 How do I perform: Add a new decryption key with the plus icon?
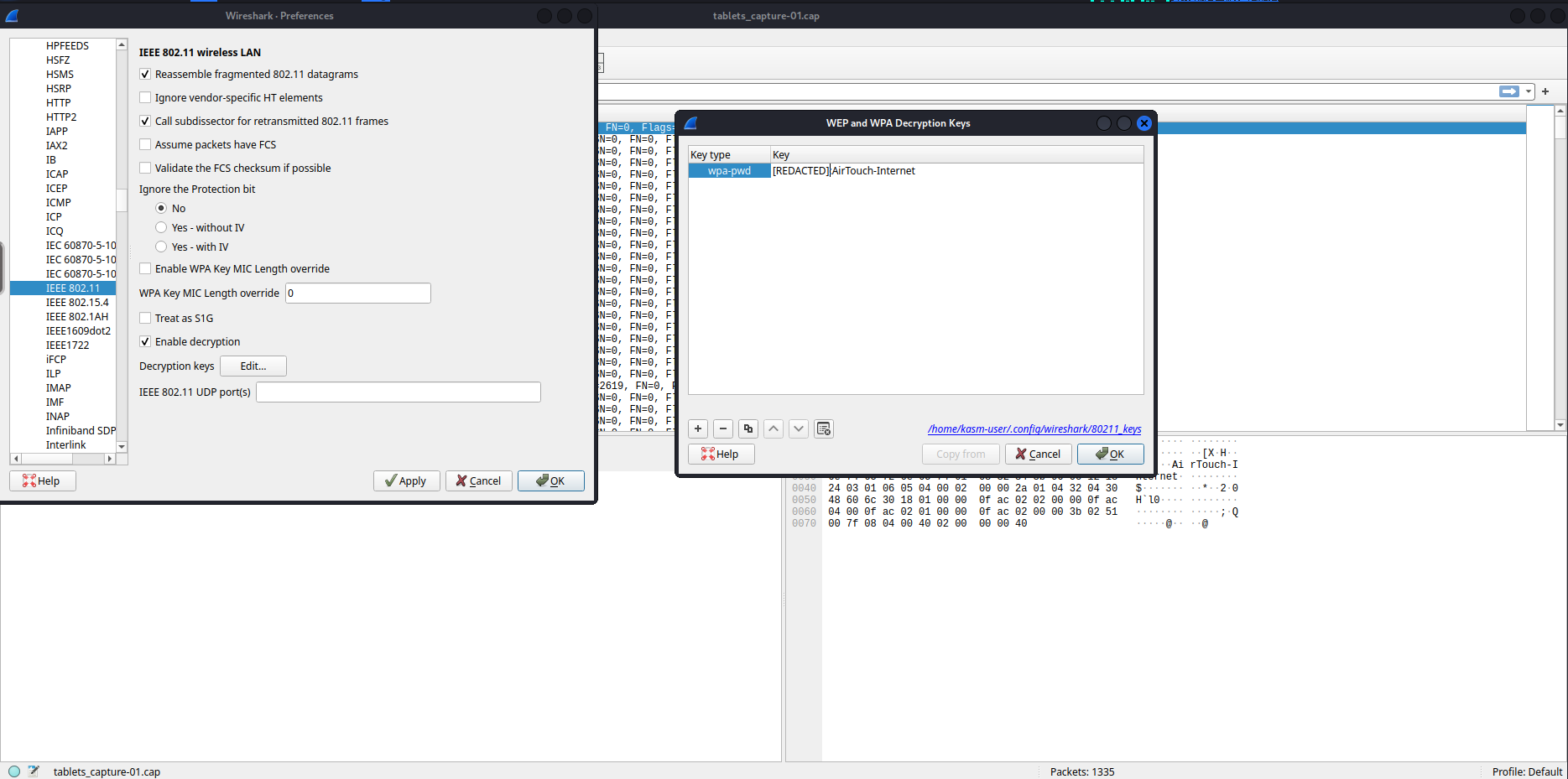click(x=697, y=428)
